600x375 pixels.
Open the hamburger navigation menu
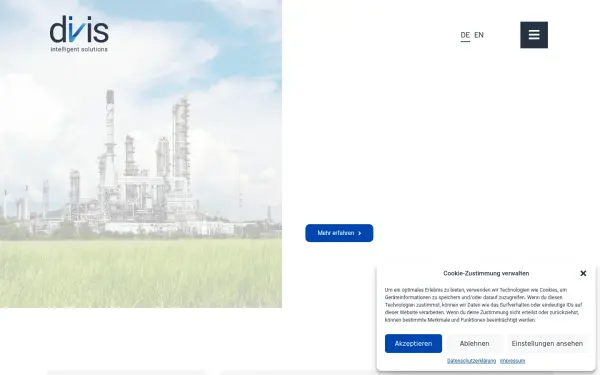pyautogui.click(x=534, y=35)
